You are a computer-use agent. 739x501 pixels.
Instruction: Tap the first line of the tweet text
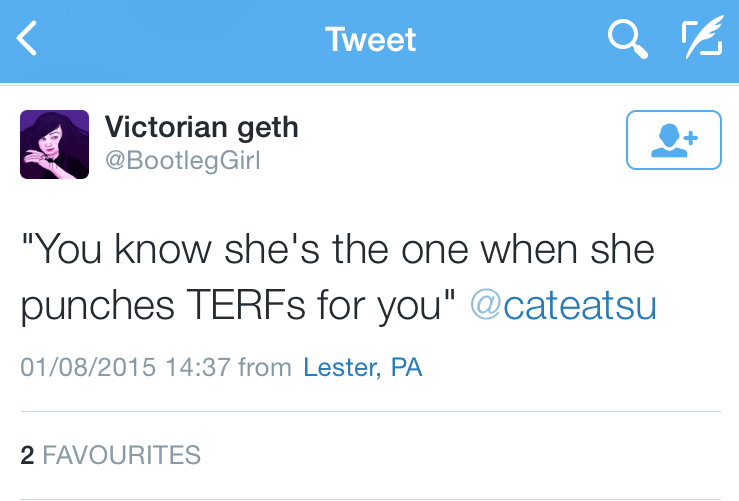click(x=337, y=249)
